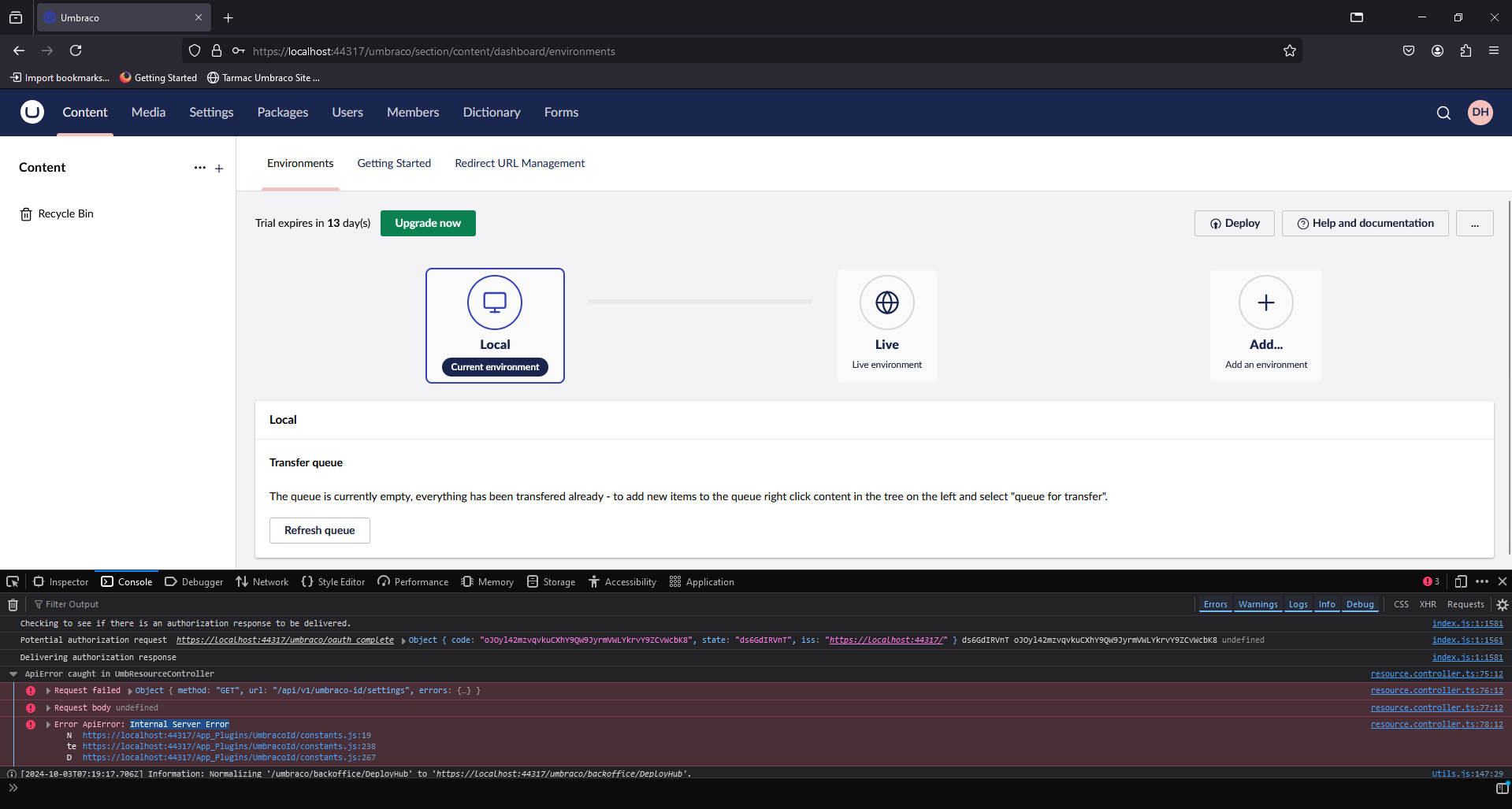Open the backoffice search magnifier
Screen dimensions: 1512x809
coord(1443,113)
